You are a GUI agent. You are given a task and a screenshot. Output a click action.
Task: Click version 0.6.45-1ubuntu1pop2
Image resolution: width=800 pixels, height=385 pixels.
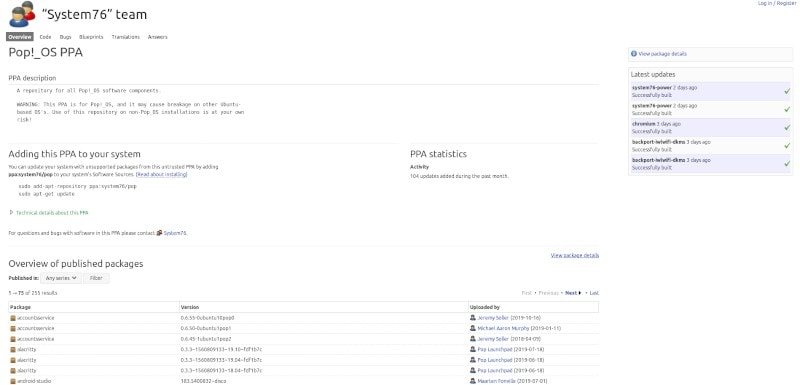click(x=206, y=339)
